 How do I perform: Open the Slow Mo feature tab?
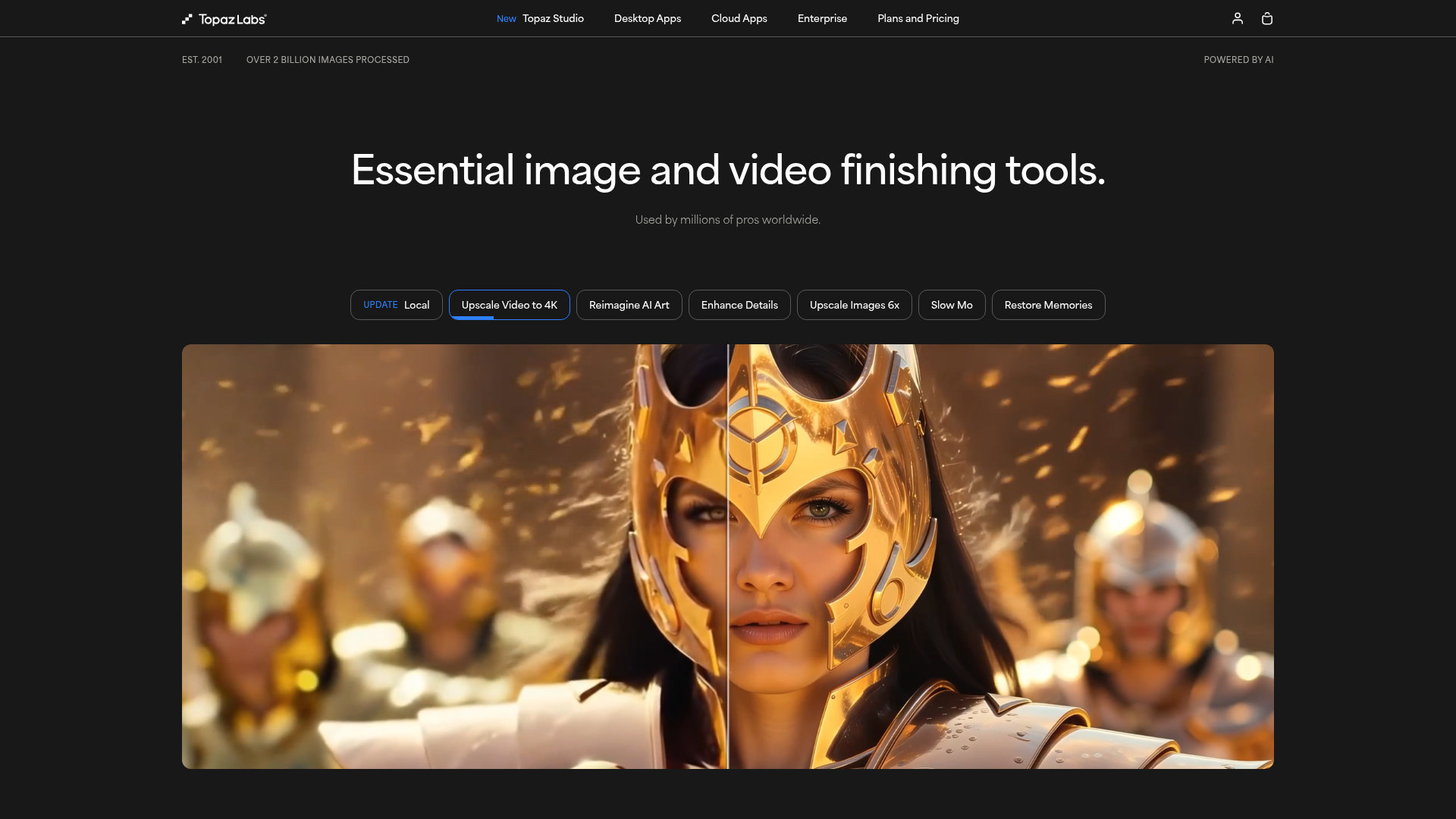(x=952, y=305)
